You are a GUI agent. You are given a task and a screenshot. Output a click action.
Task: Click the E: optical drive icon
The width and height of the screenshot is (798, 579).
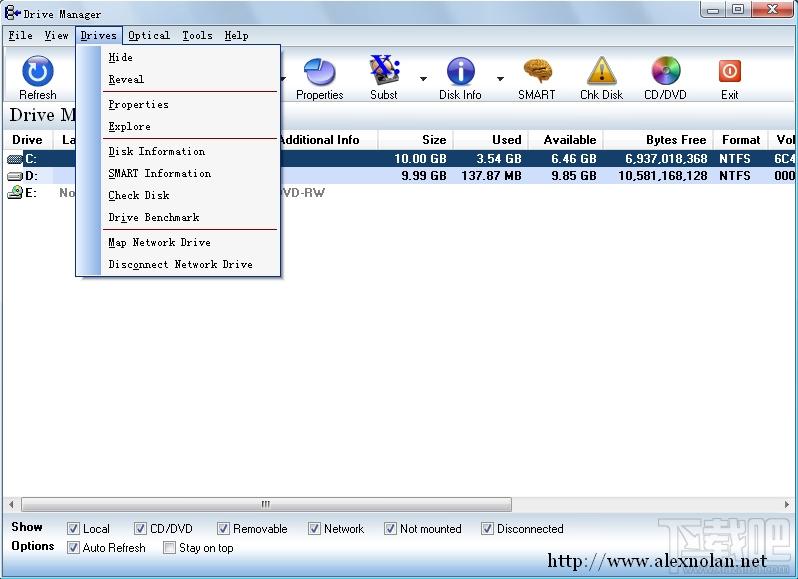15,192
